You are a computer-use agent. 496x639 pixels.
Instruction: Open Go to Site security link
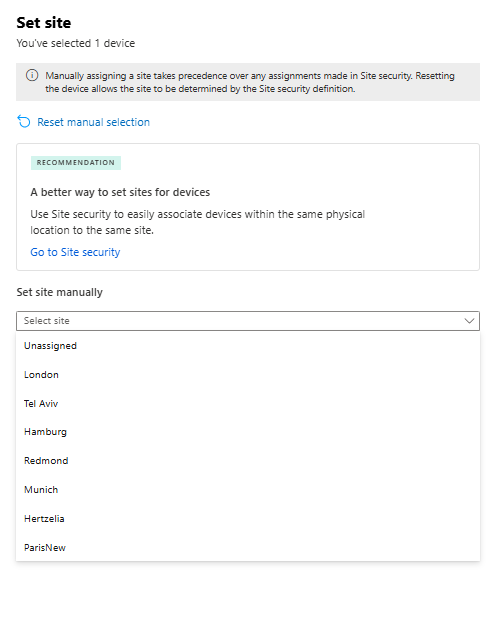click(x=75, y=252)
